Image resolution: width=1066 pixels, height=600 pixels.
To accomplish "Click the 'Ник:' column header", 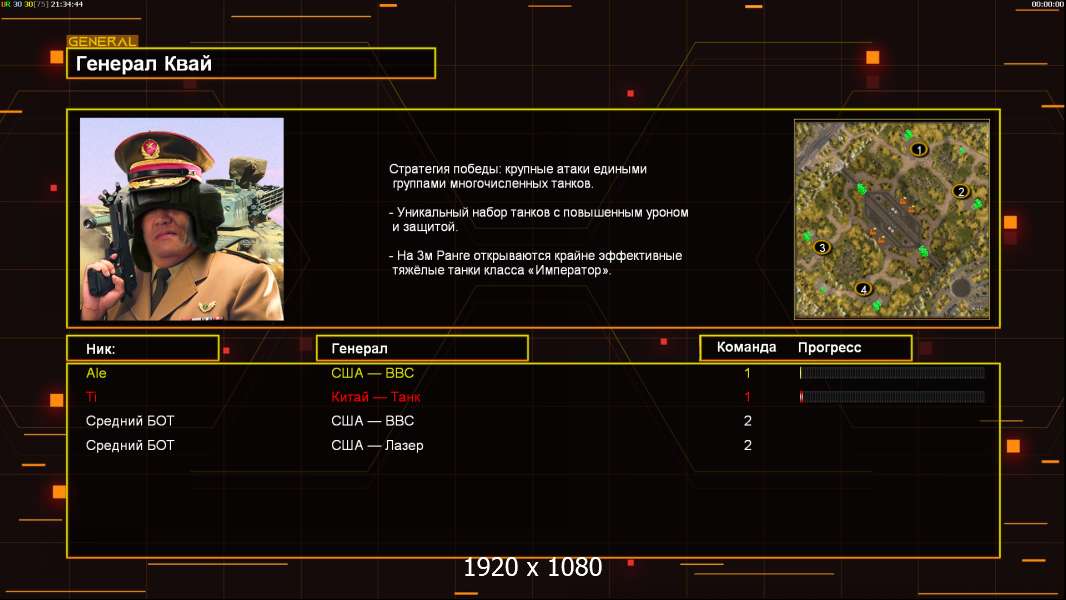I will 142,348.
